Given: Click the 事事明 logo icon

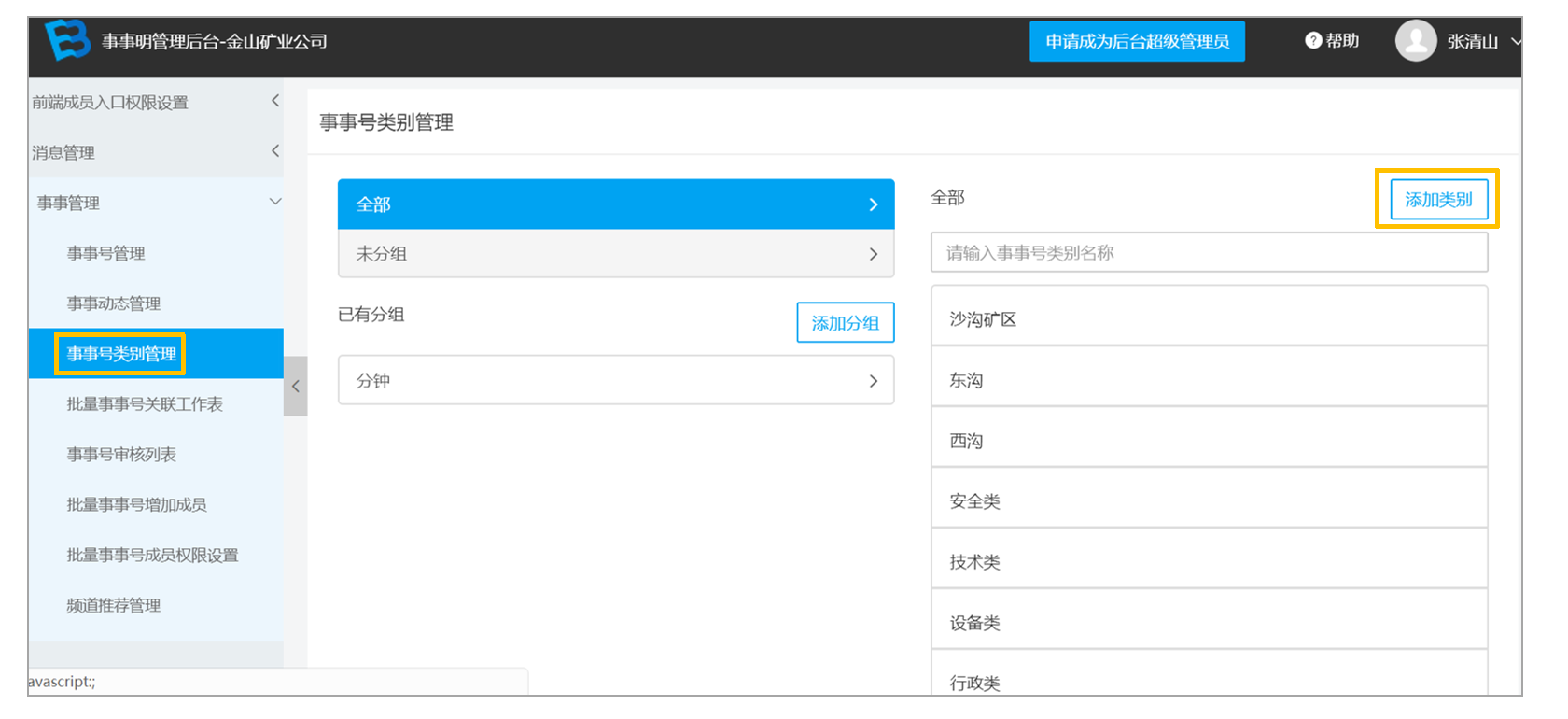Looking at the screenshot, I should (x=68, y=40).
